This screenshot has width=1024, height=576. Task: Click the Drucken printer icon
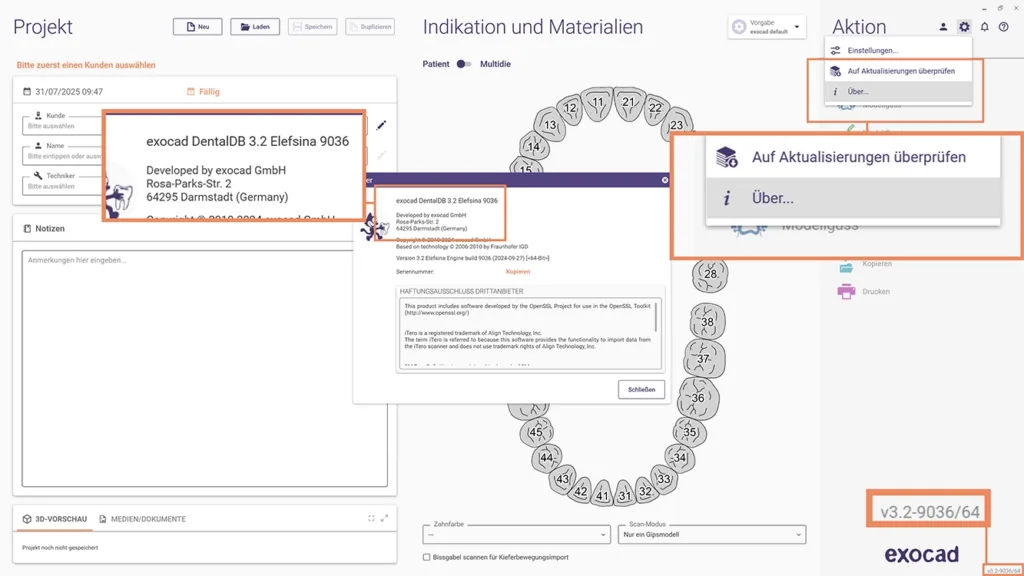[847, 292]
